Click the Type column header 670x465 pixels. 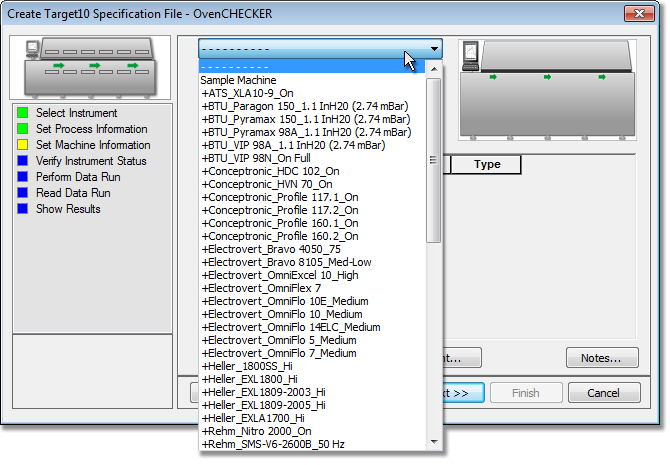(x=487, y=164)
